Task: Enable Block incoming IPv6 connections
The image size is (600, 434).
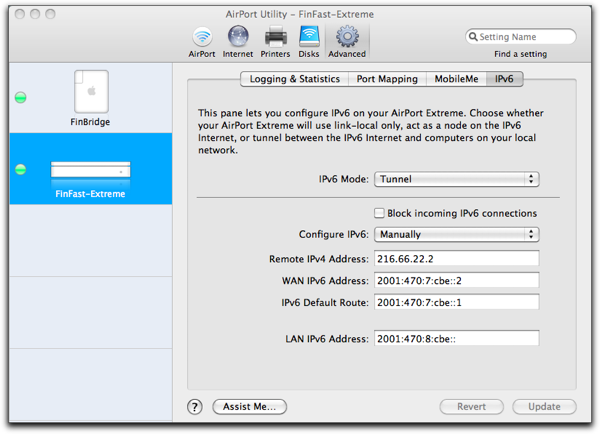Action: point(379,213)
